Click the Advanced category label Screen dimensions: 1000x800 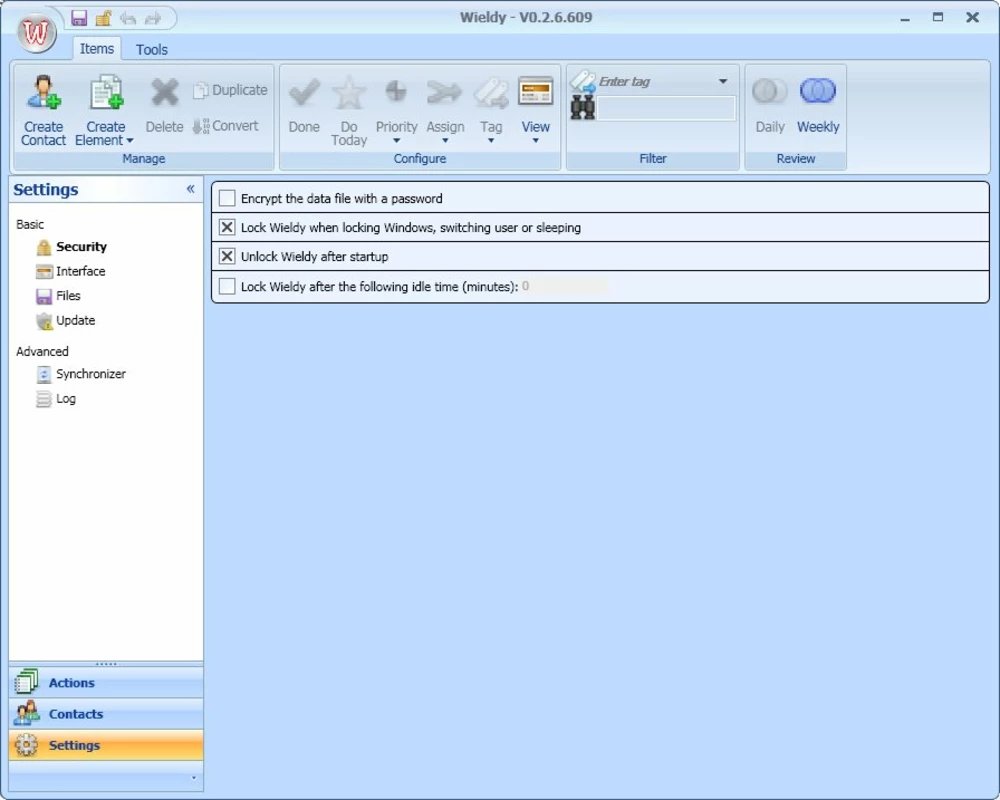coord(42,352)
